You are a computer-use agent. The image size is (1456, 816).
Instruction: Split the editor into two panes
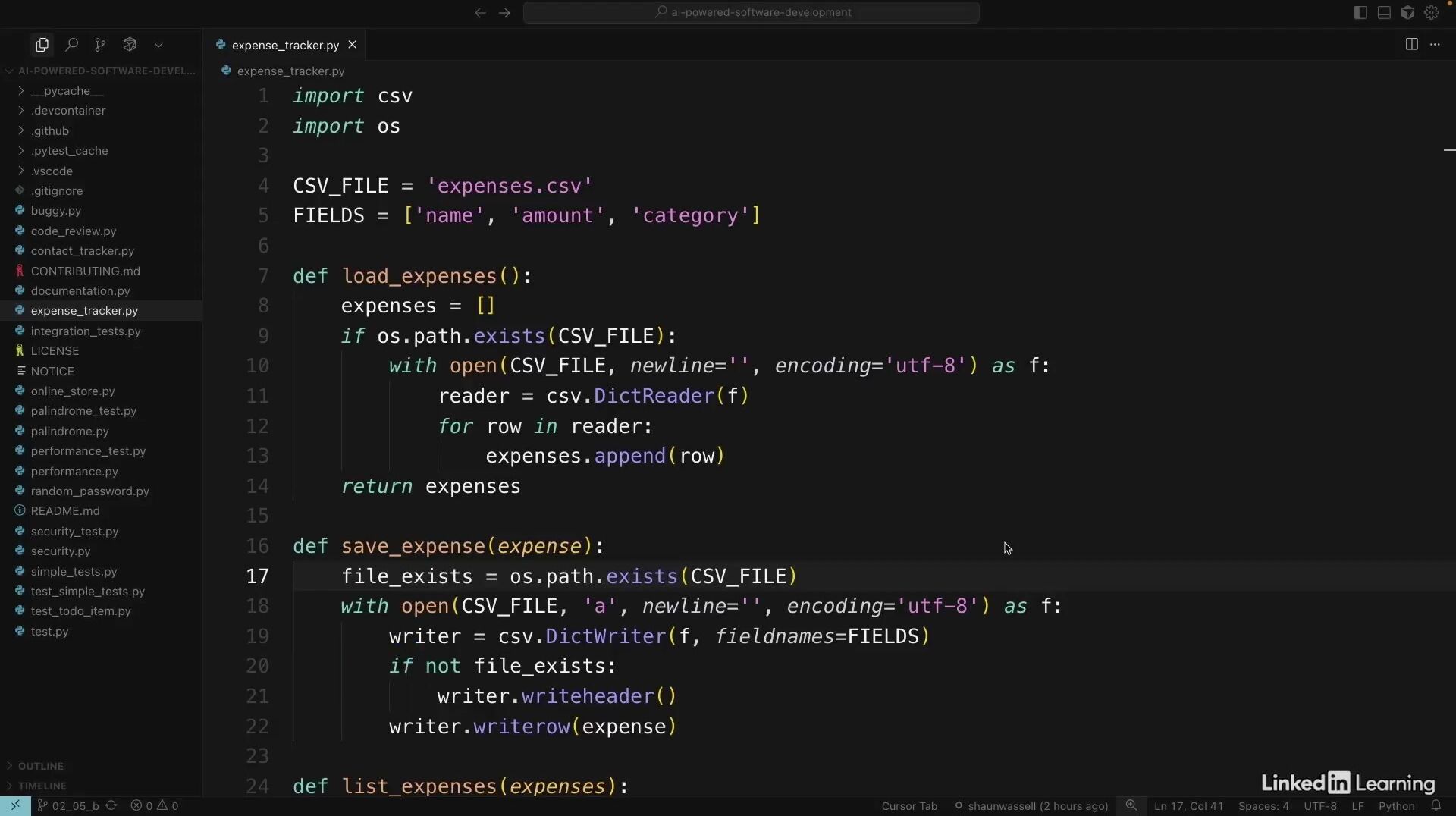(x=1412, y=44)
